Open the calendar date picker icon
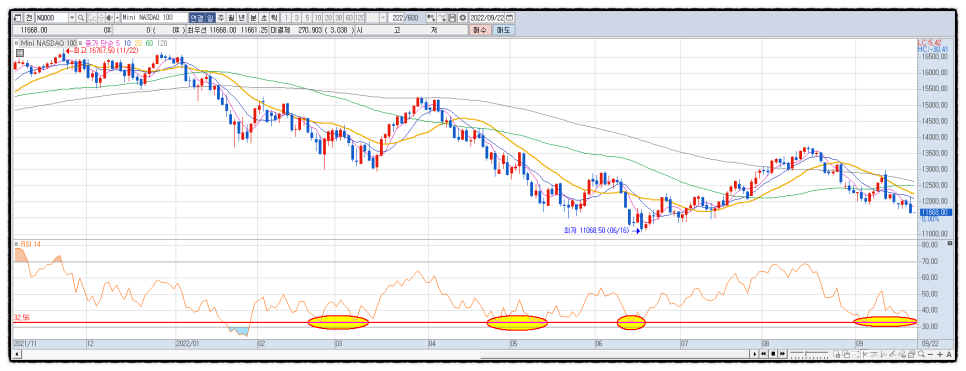This screenshot has height=371, width=966. (509, 17)
